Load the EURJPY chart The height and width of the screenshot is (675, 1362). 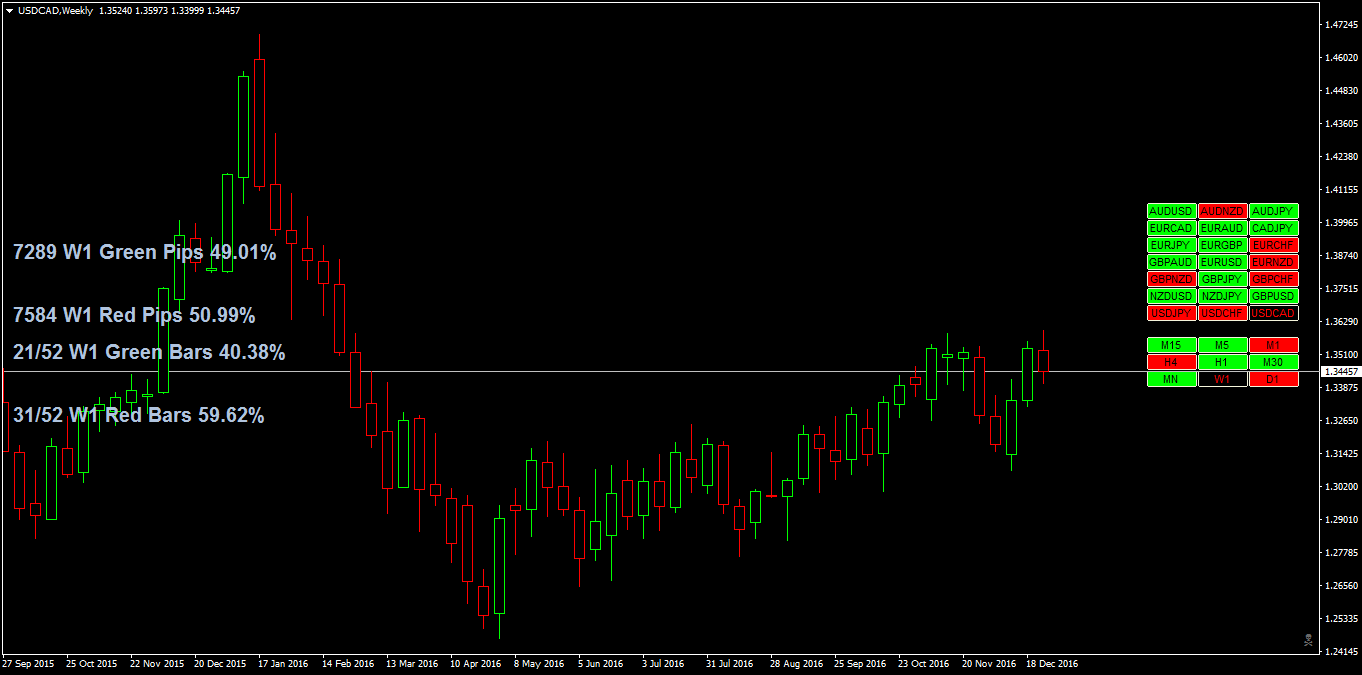pyautogui.click(x=1172, y=245)
